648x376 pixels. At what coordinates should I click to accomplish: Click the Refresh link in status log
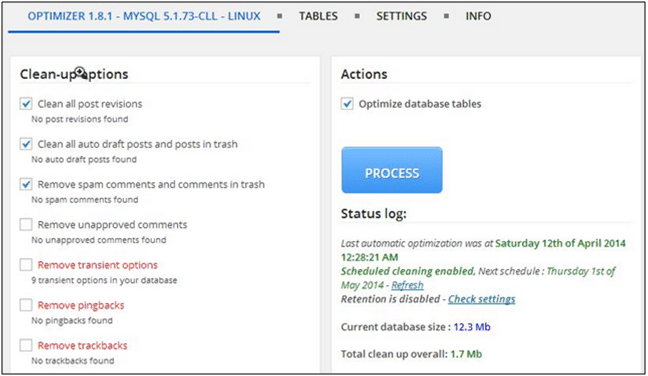point(407,285)
